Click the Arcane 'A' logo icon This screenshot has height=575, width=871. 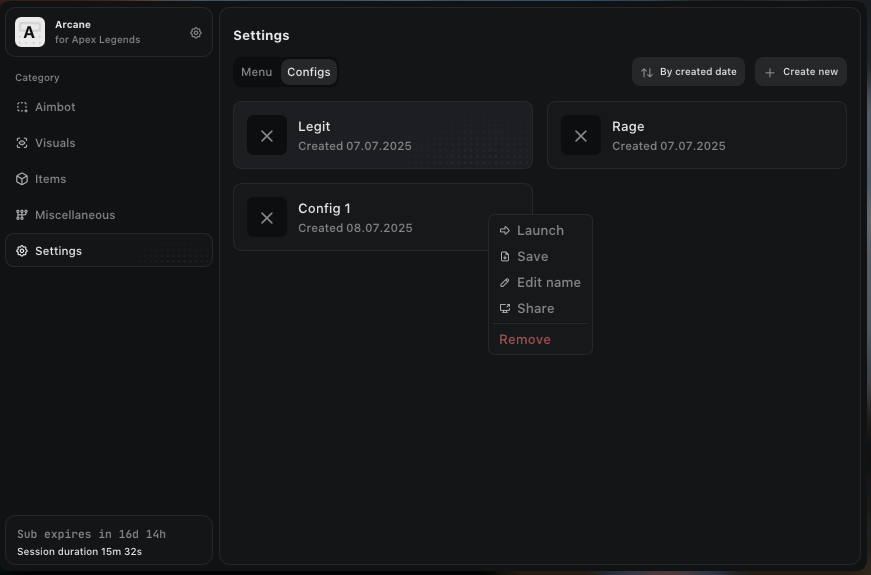click(30, 32)
